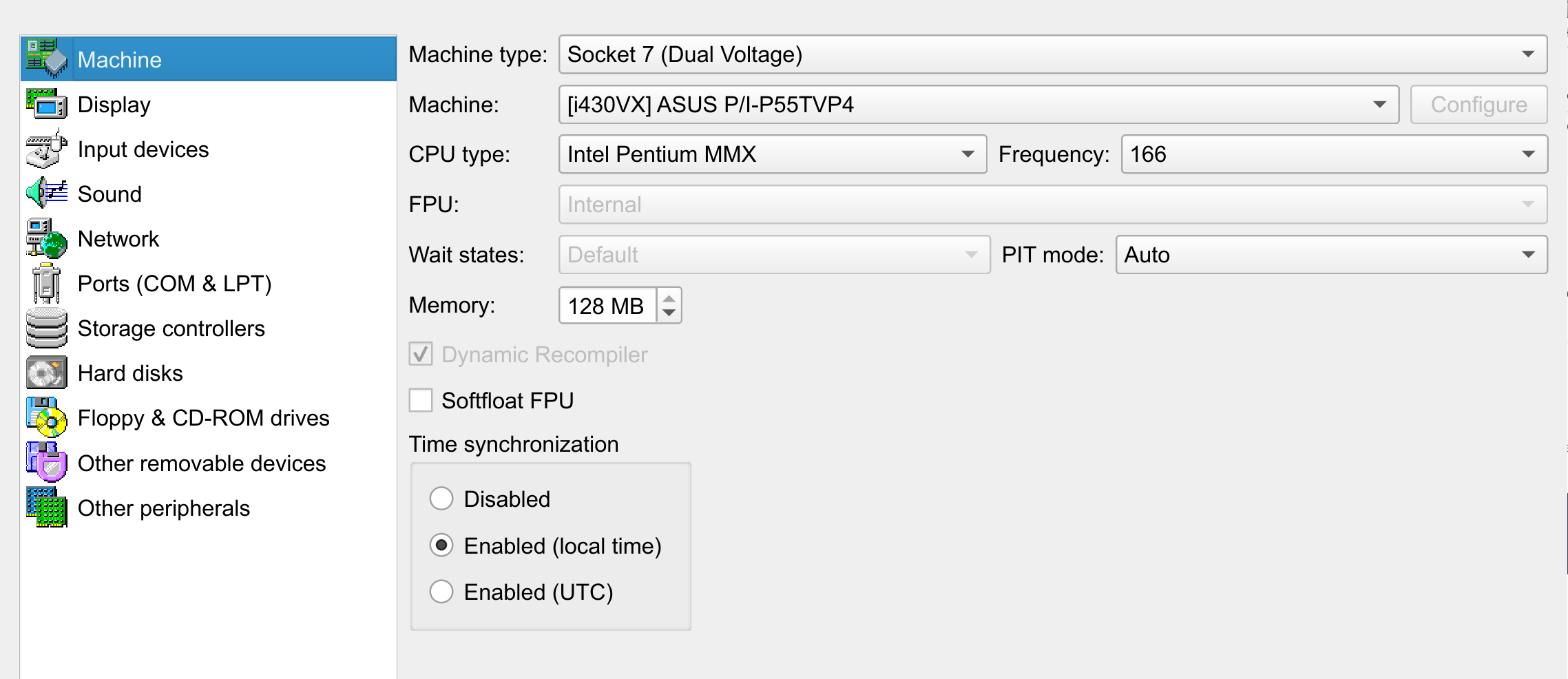Click the Ports connector icon
Image resolution: width=1568 pixels, height=679 pixels.
(x=47, y=283)
